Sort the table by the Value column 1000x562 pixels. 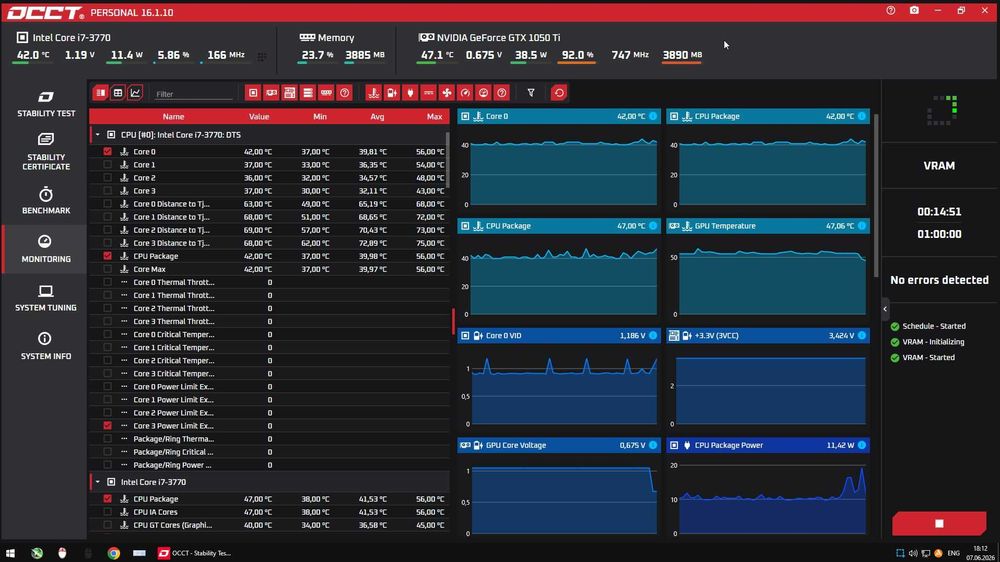coord(258,117)
